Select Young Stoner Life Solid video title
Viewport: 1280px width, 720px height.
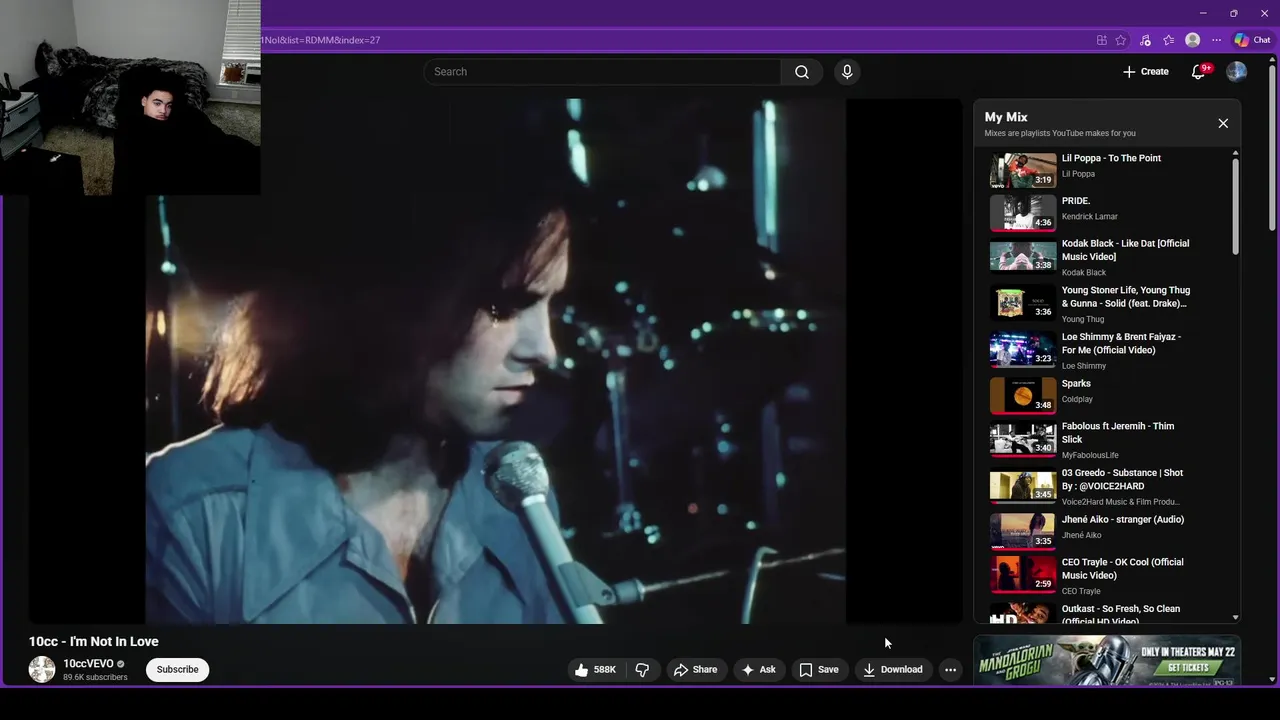[1125, 297]
